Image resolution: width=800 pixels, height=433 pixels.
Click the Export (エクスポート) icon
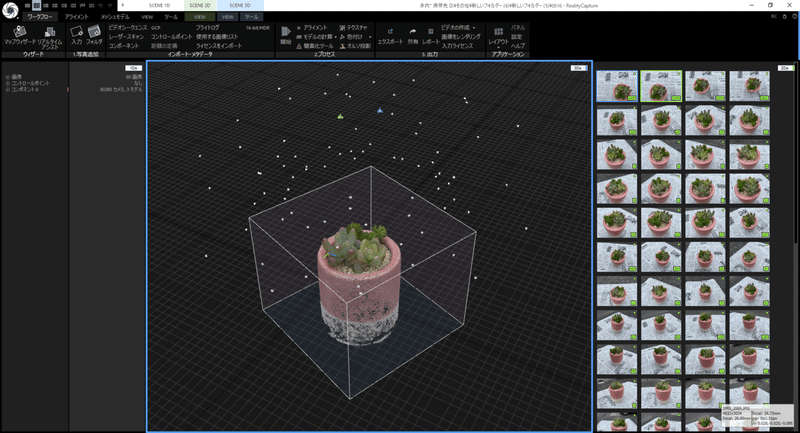(x=390, y=36)
